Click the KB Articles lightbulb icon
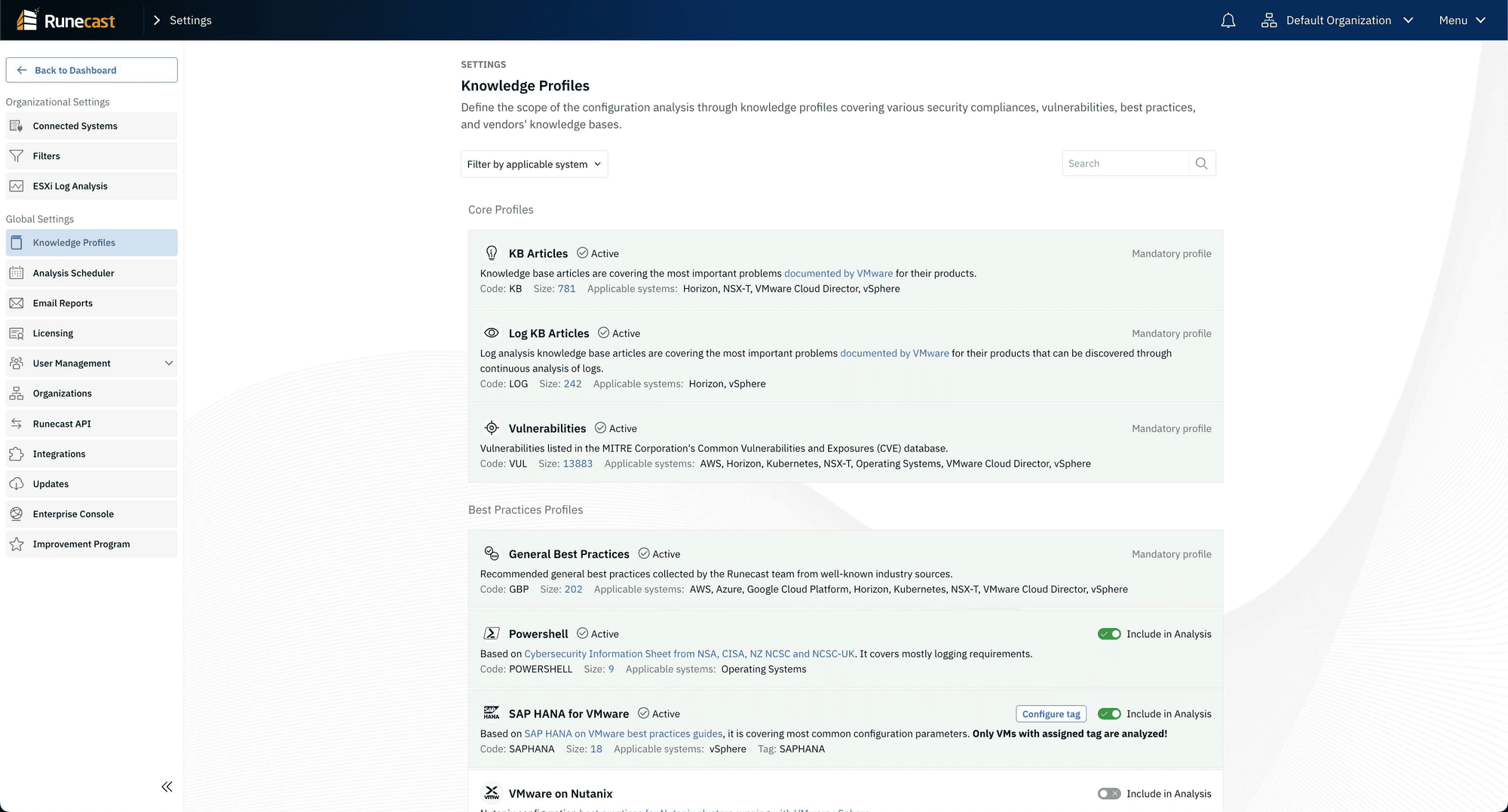 pos(492,253)
